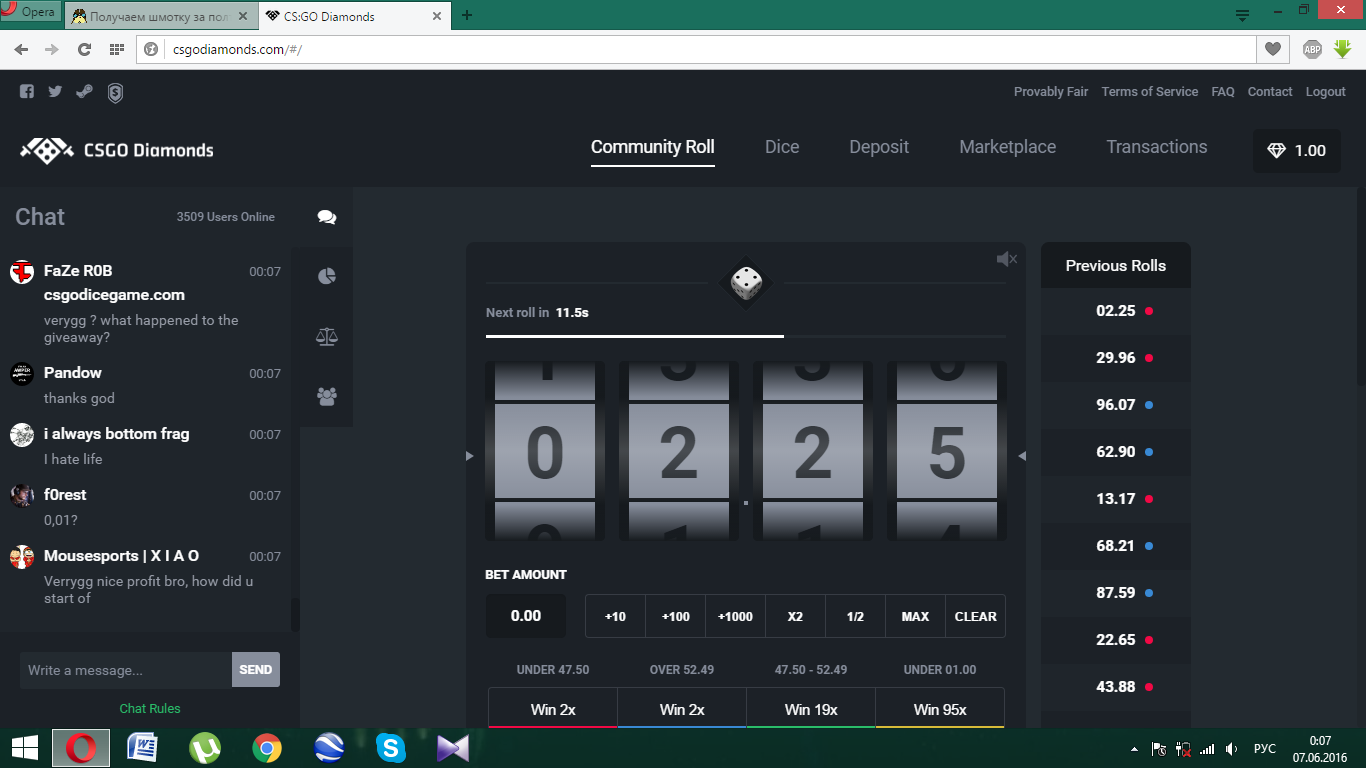Open the Marketplace tab
Viewport: 1366px width, 768px height.
1008,147
